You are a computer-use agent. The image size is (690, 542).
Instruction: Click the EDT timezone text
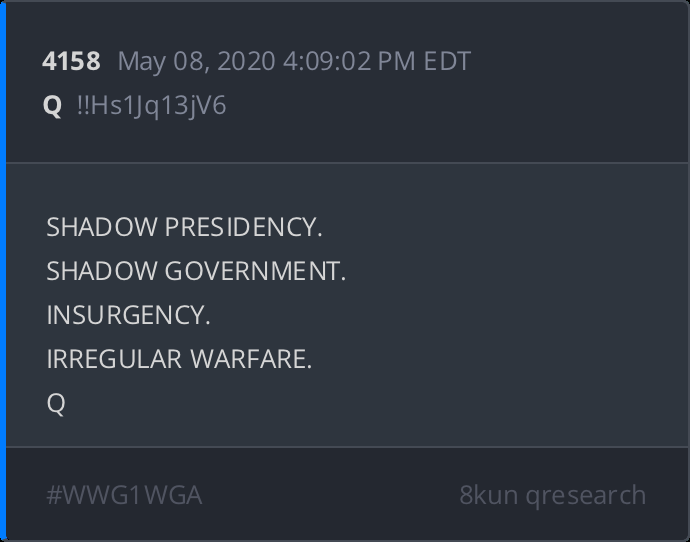click(447, 61)
